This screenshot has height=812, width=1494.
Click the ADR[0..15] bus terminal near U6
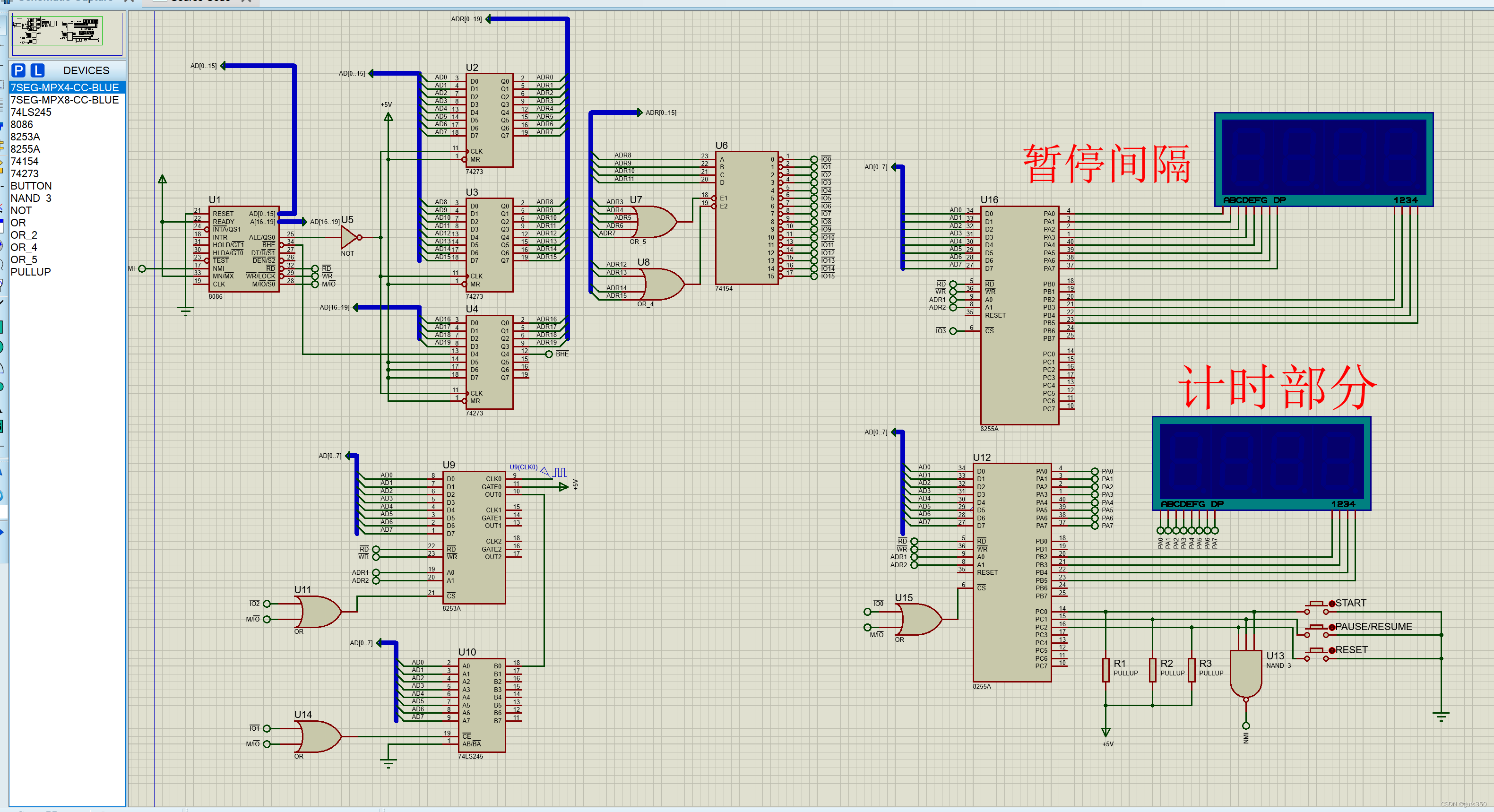[639, 112]
